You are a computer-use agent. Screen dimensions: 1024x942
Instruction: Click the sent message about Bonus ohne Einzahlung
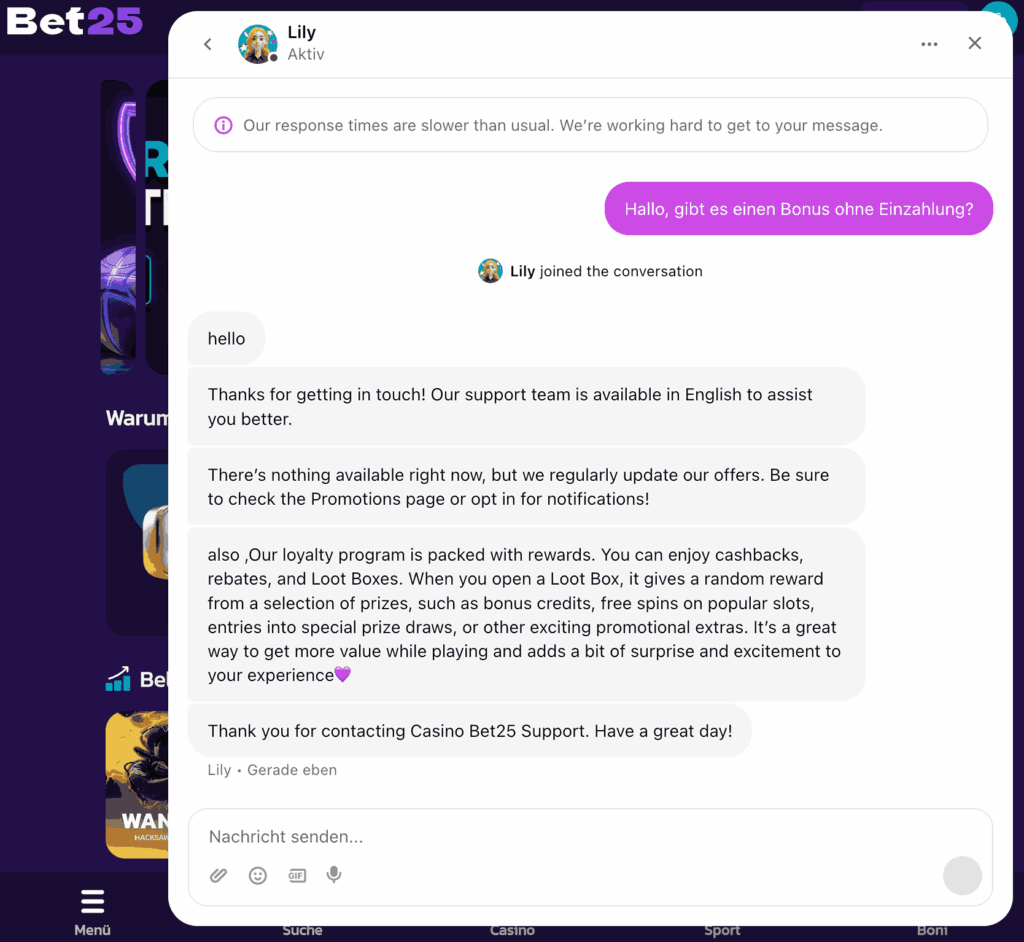(799, 209)
